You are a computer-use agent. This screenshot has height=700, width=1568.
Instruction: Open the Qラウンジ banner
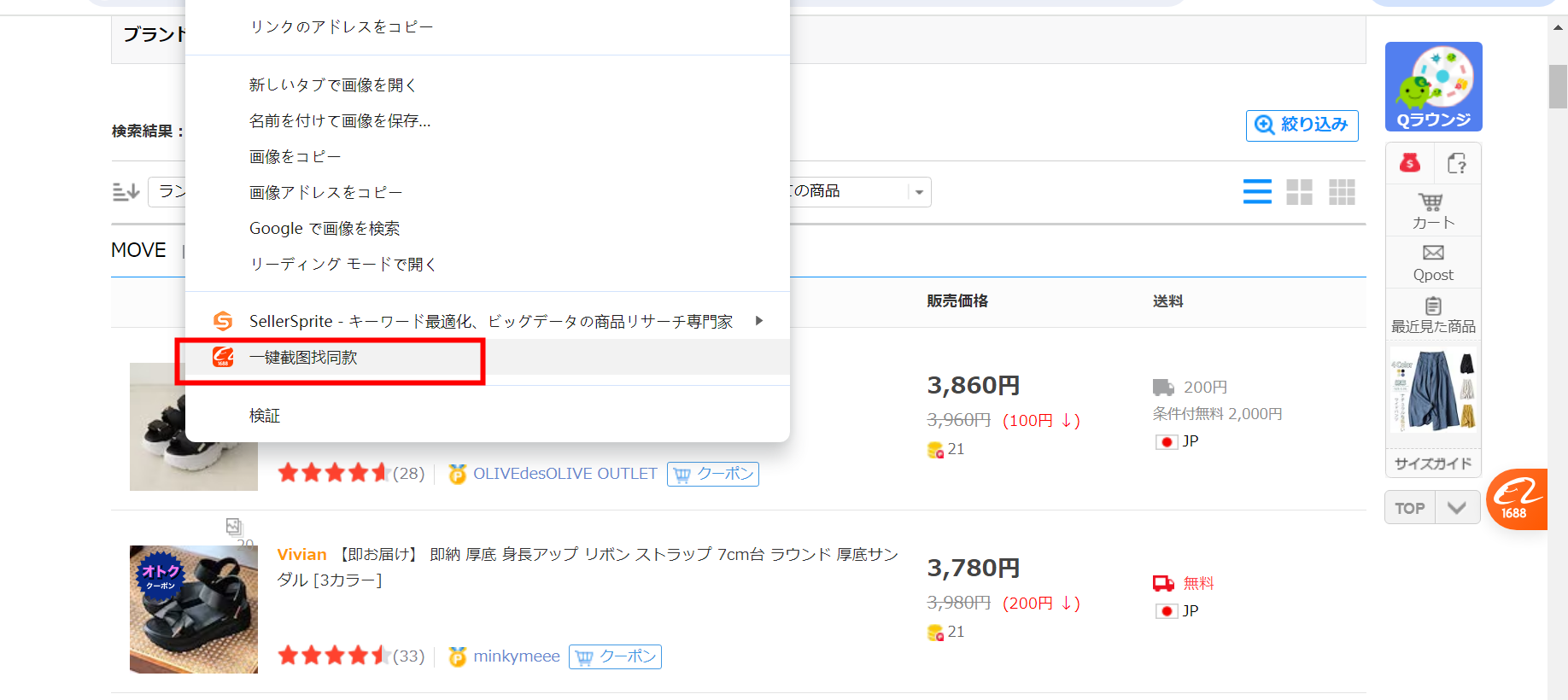click(x=1433, y=86)
